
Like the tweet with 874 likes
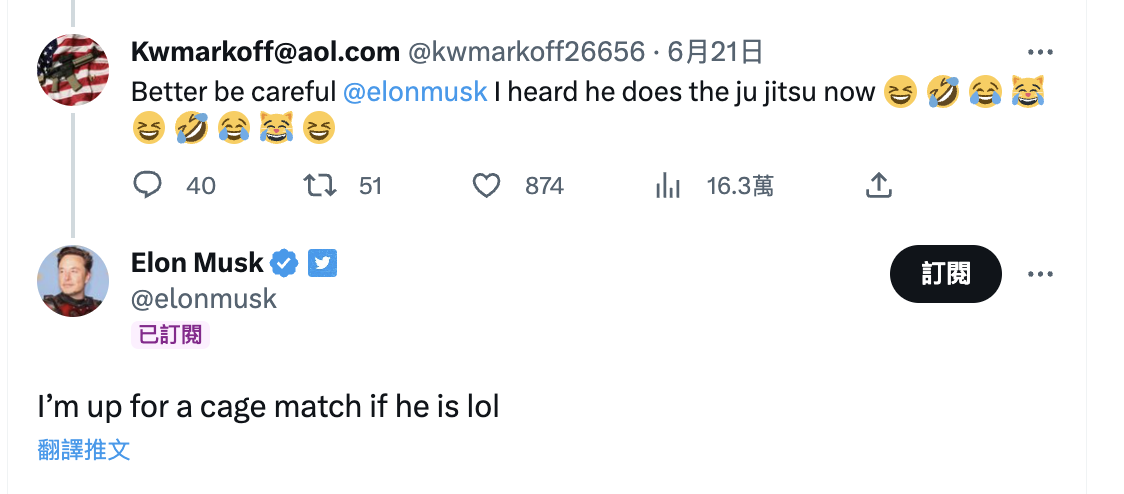pyautogui.click(x=486, y=186)
